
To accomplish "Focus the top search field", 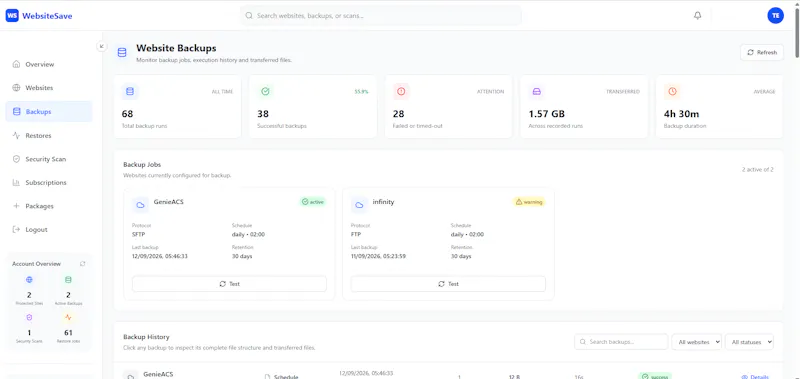I will coord(381,15).
